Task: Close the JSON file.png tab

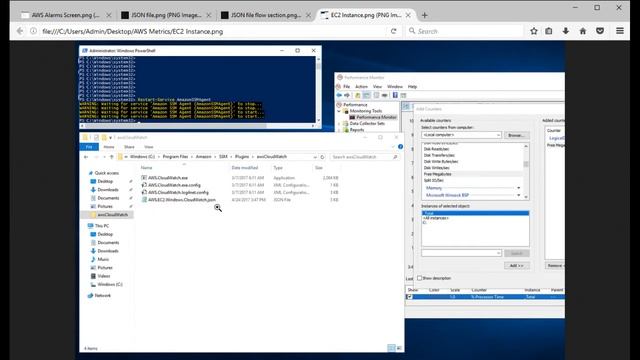Action: pyautogui.click(x=209, y=15)
